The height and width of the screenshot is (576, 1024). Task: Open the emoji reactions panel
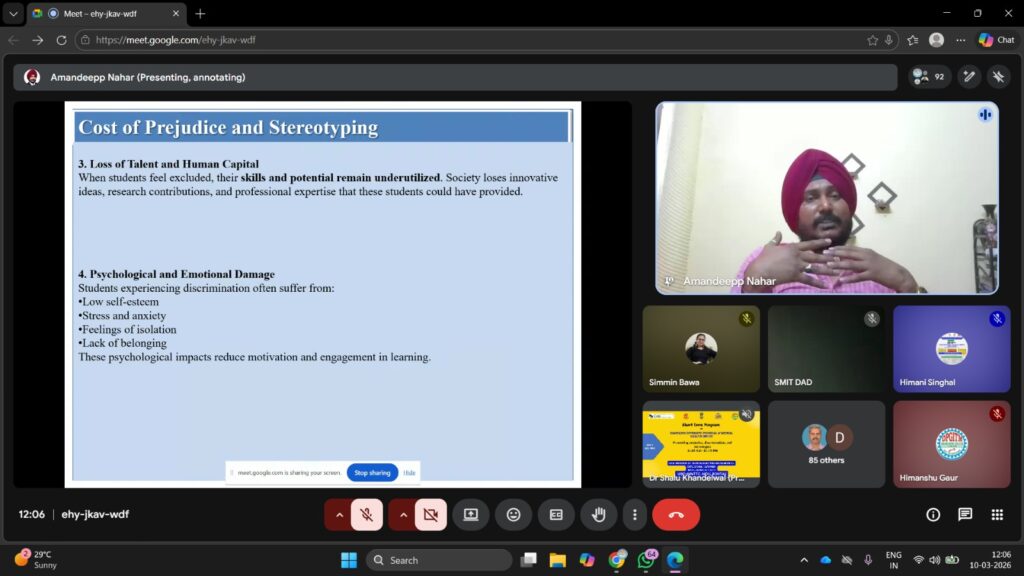tap(513, 514)
